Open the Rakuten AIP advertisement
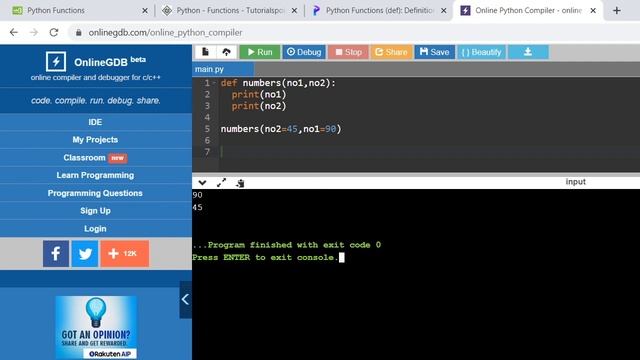The image size is (640, 360). point(96,328)
